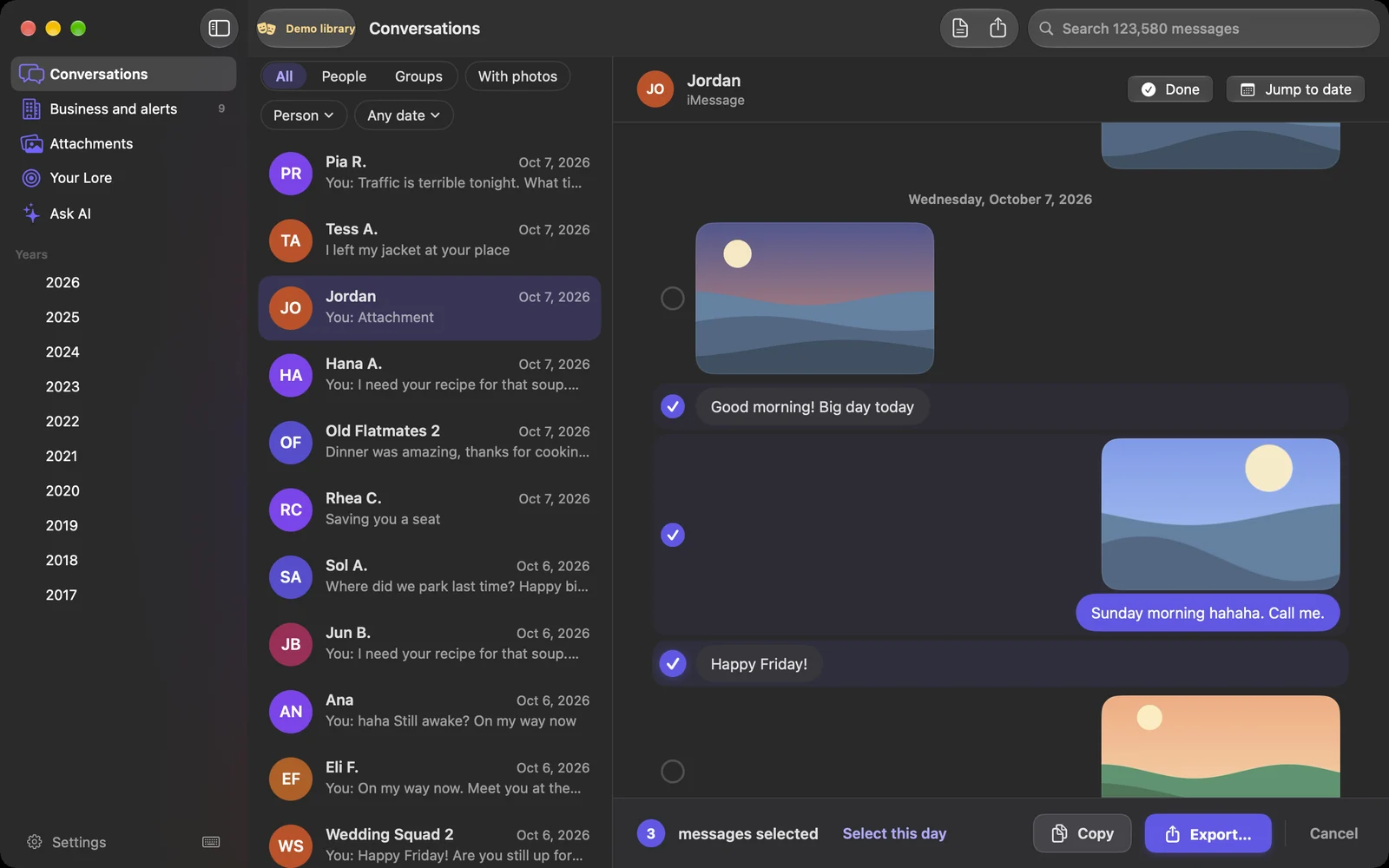The image size is (1389, 868).
Task: Open the blue sky photo thumbnail
Action: coord(1221,514)
